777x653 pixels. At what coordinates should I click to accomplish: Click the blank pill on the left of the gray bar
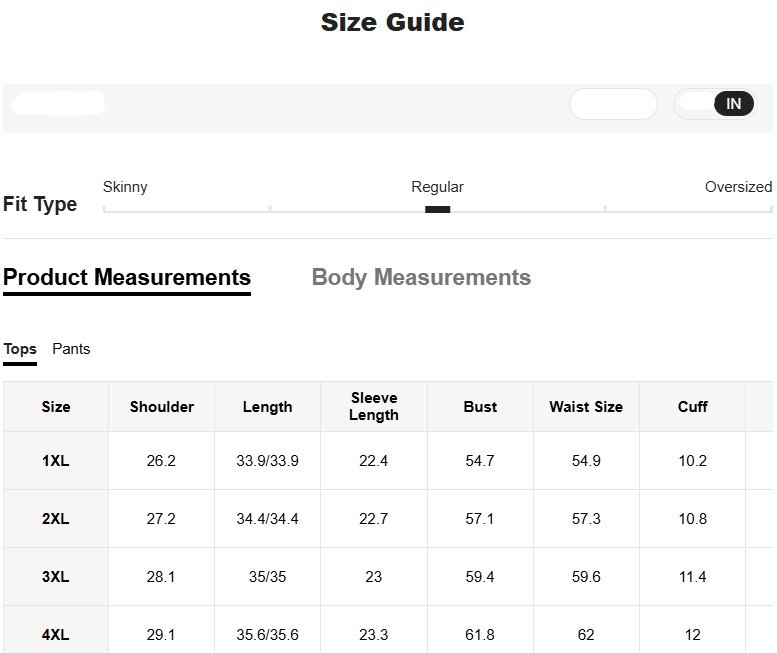59,103
